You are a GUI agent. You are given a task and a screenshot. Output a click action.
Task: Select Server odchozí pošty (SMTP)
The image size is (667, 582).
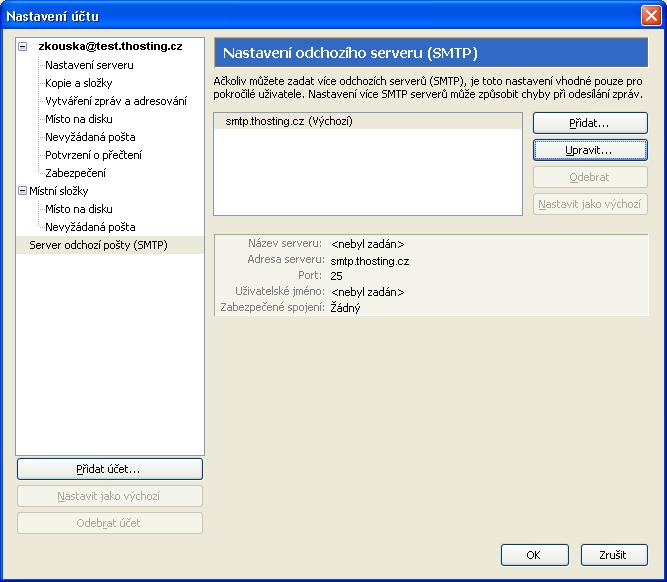pos(98,245)
